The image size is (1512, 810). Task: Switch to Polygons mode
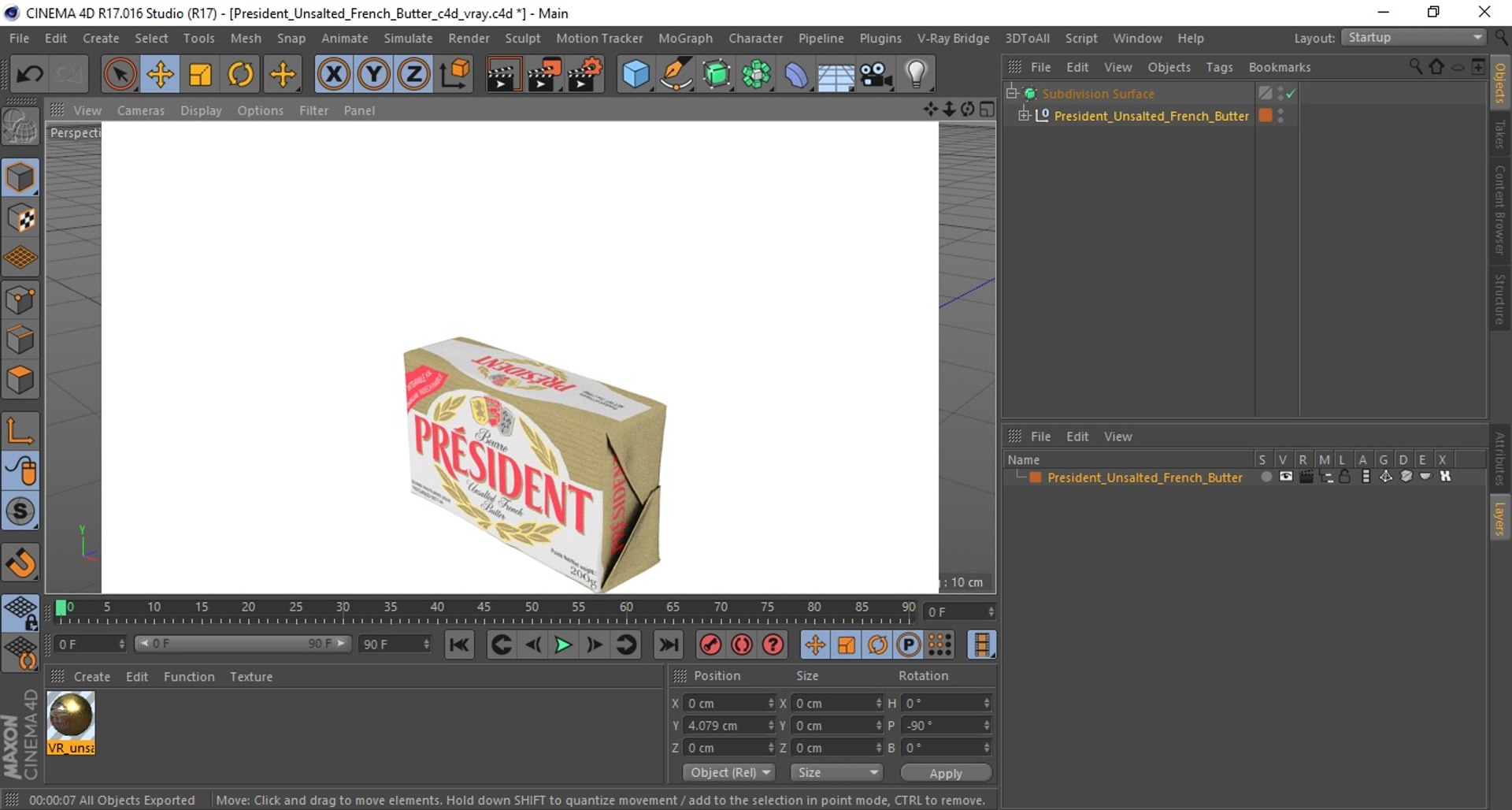coord(20,381)
